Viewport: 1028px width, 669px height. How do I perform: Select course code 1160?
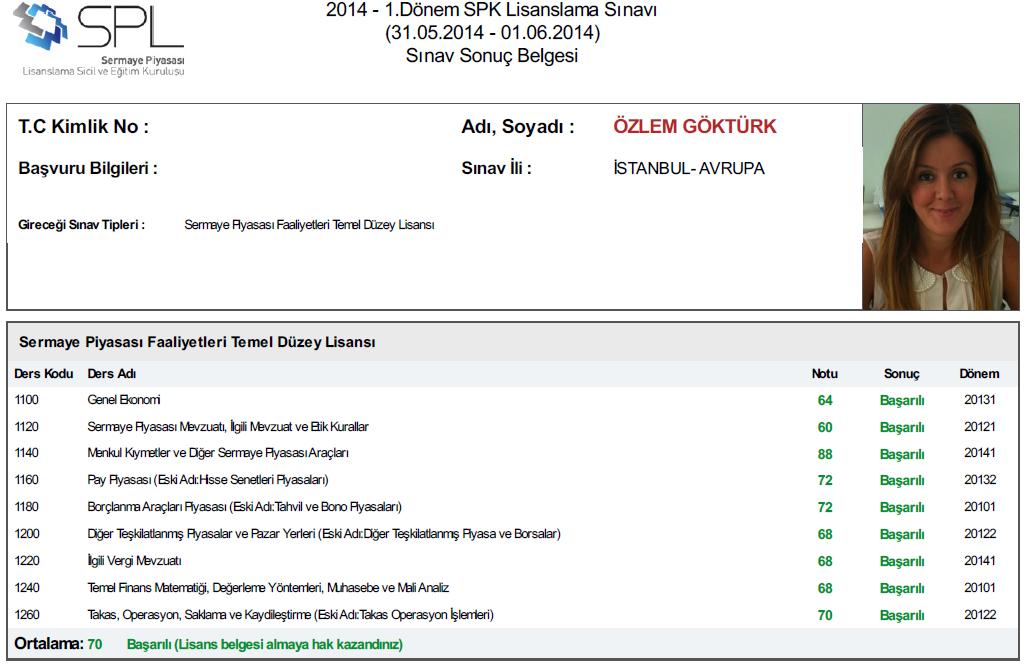coord(27,480)
